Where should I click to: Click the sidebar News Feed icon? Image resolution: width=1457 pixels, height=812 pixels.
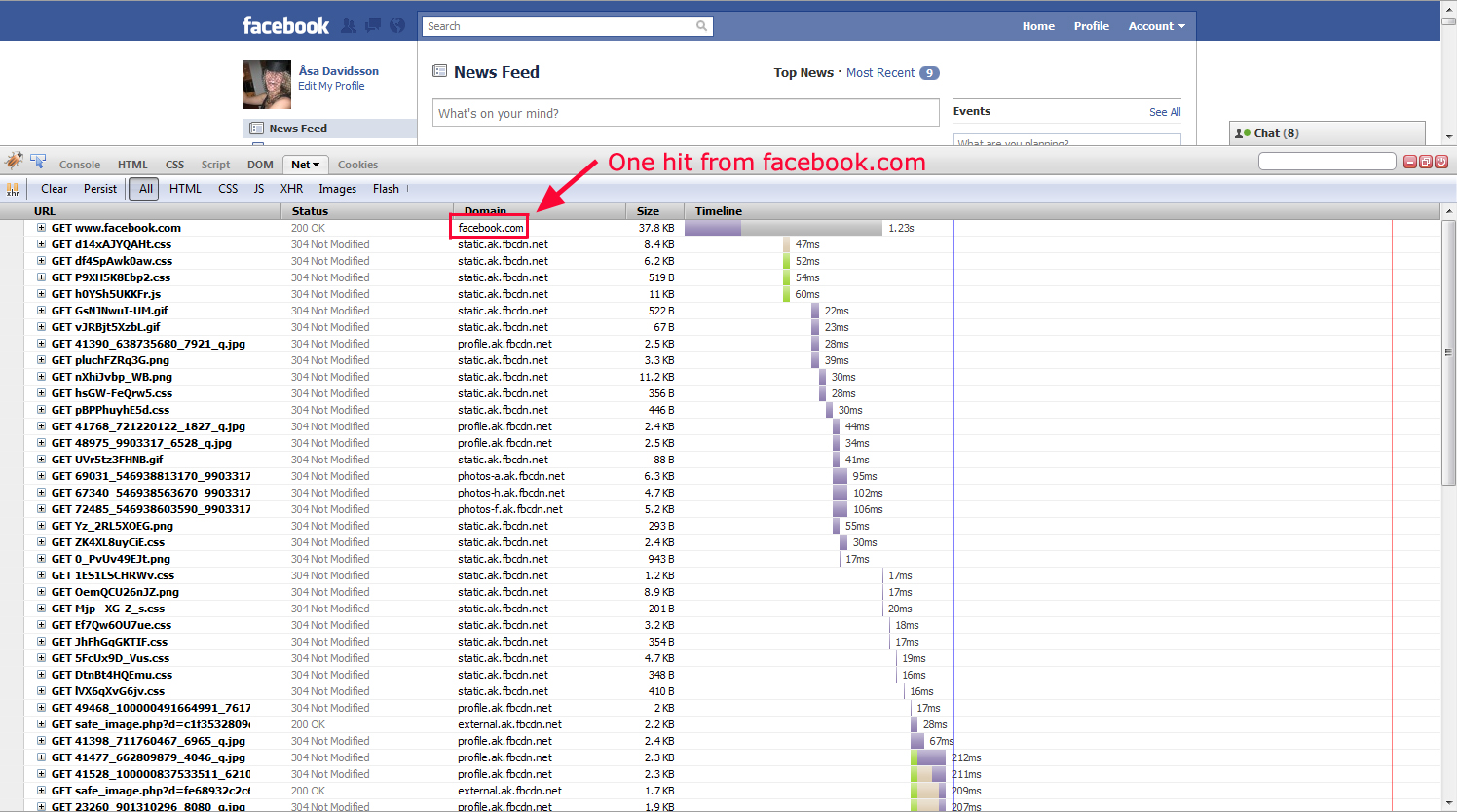[x=257, y=128]
